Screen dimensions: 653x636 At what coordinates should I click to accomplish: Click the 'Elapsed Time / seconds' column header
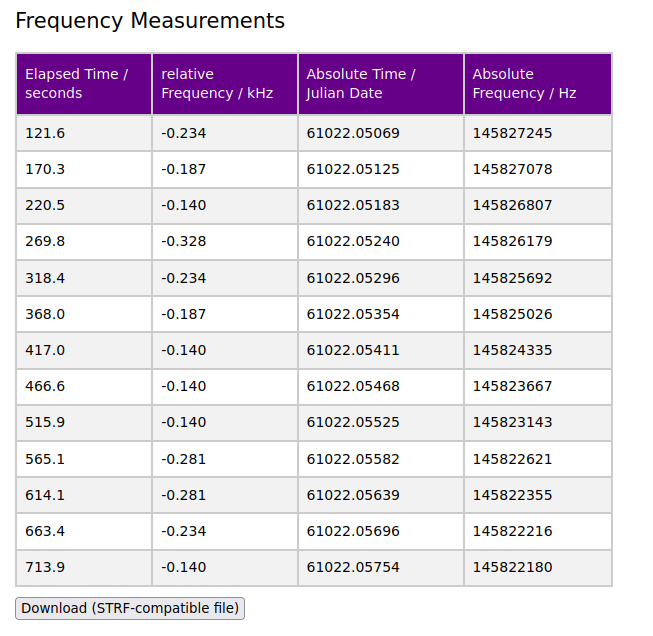pyautogui.click(x=83, y=84)
